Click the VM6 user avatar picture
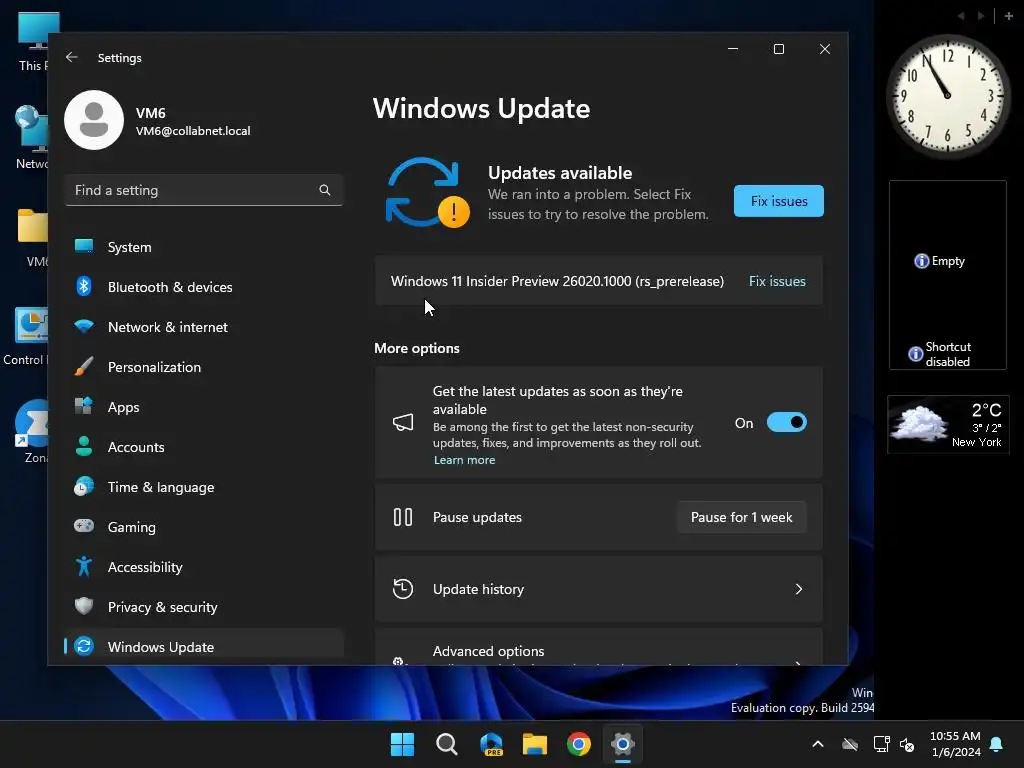Viewport: 1024px width, 768px height. click(94, 120)
